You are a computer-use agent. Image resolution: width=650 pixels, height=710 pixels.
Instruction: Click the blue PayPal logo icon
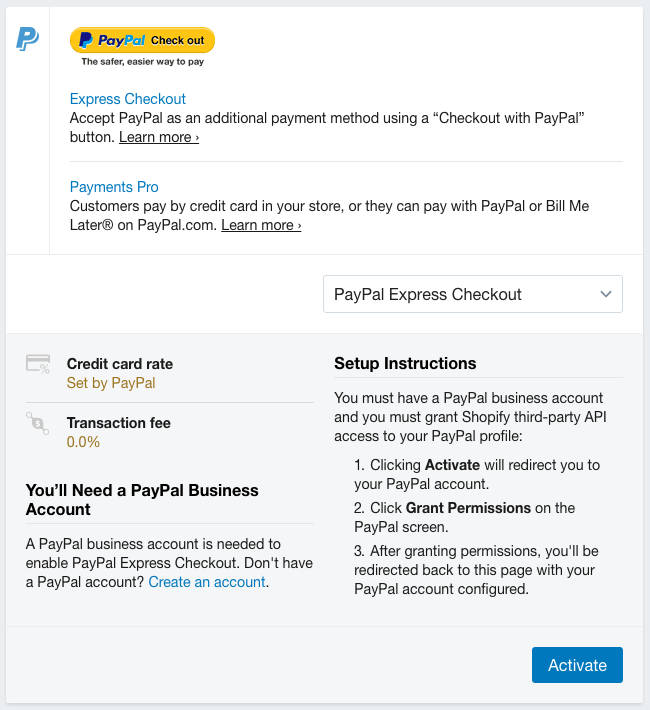27,39
